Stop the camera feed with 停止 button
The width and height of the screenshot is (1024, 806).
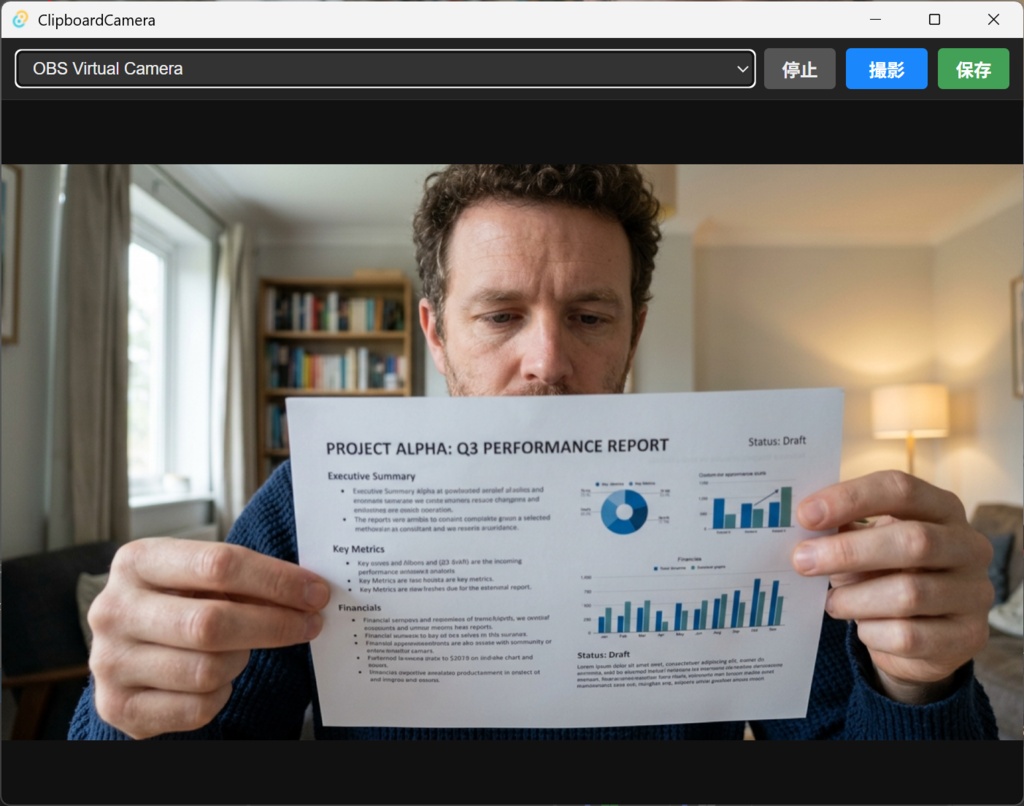(799, 69)
